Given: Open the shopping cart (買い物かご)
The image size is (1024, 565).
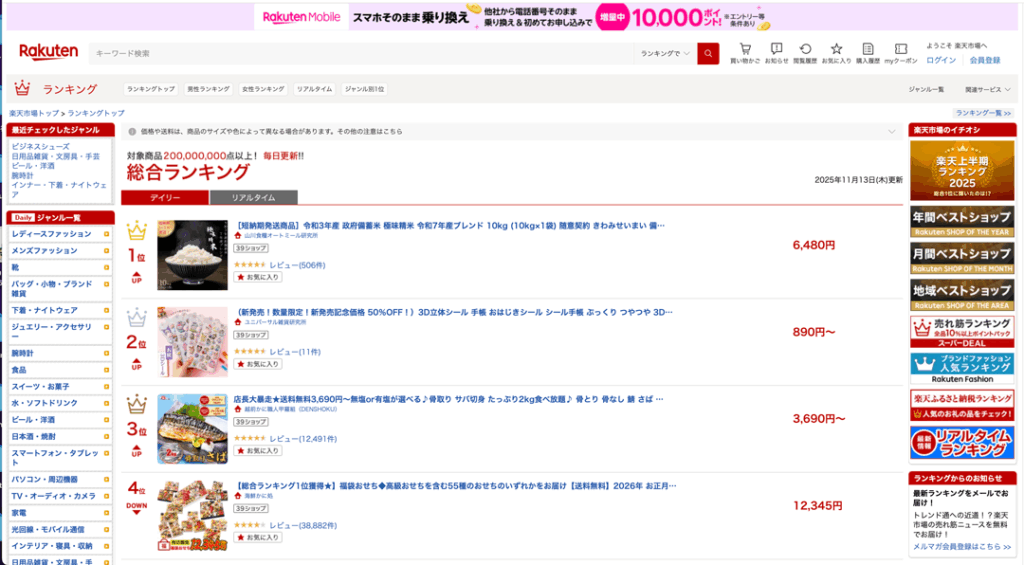Looking at the screenshot, I should coord(744,52).
